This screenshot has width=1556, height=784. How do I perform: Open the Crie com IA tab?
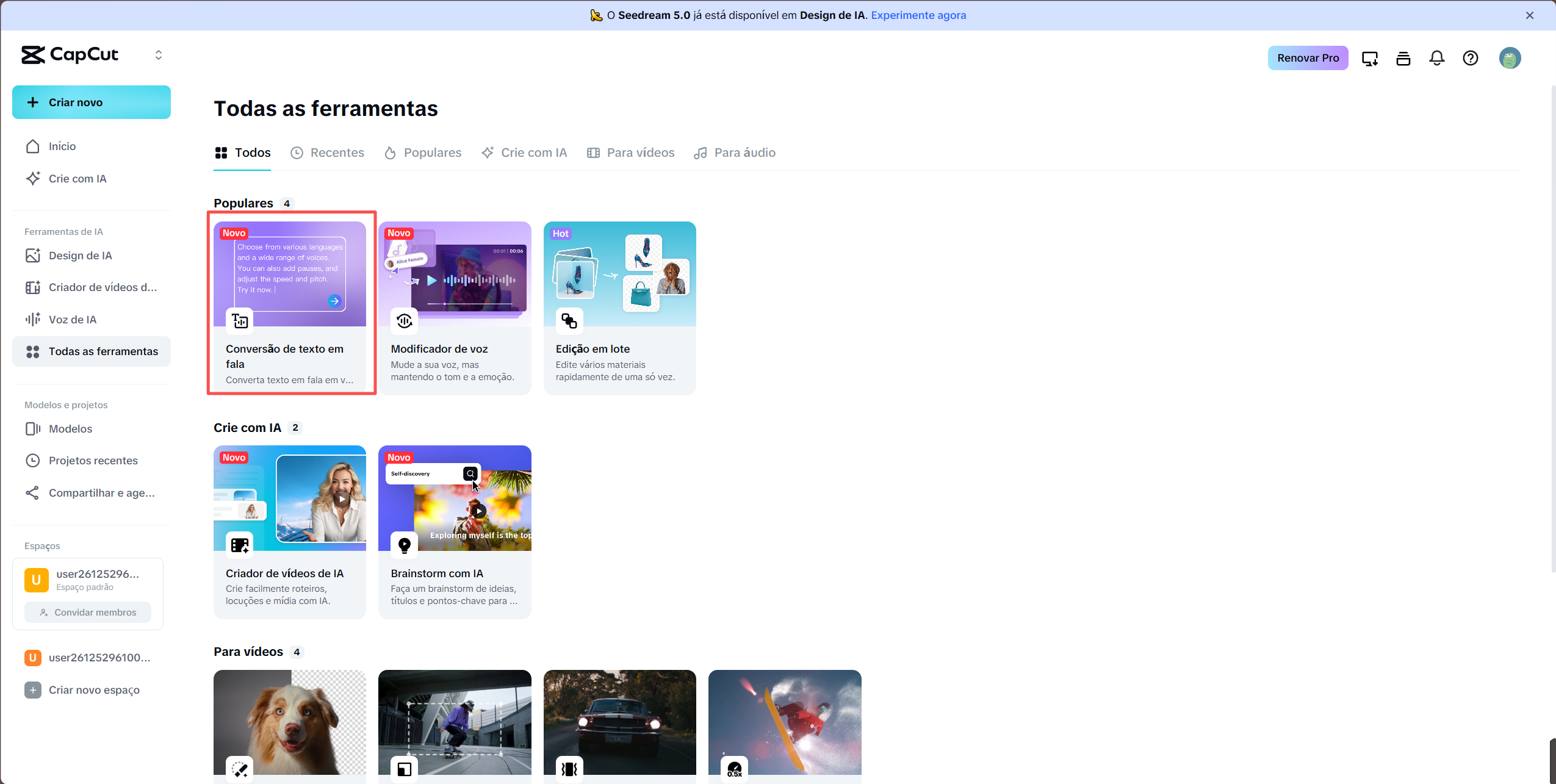[524, 153]
